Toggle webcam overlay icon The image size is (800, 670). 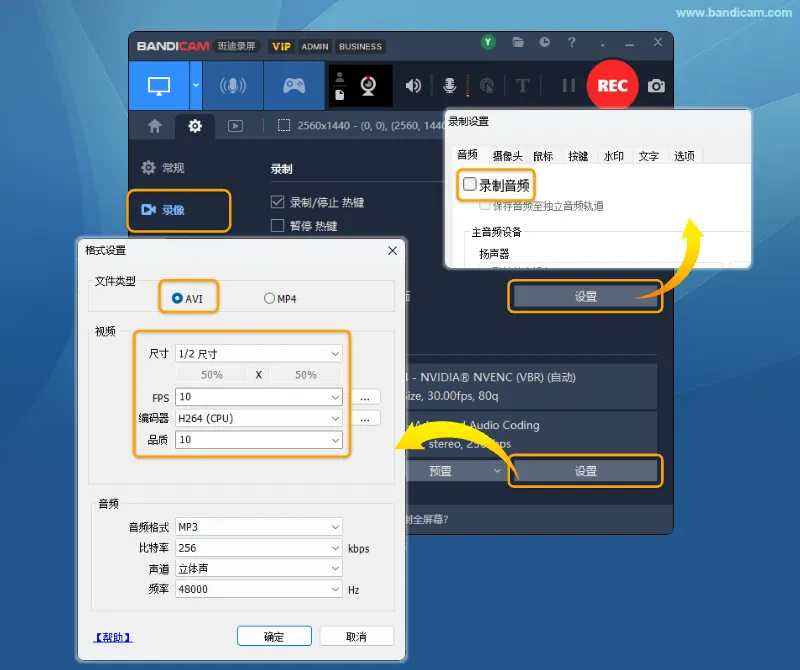(368, 86)
